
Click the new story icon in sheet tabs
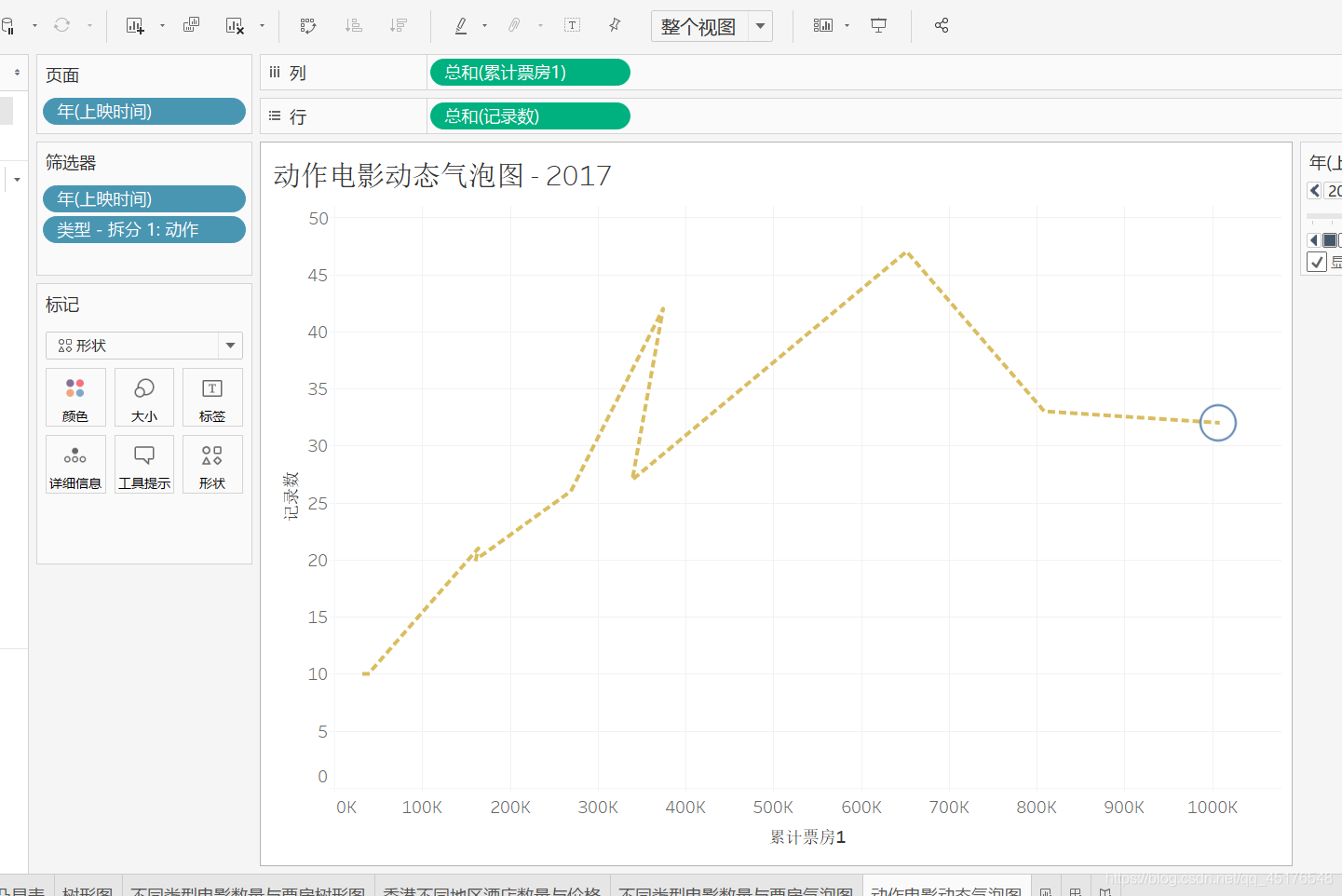(x=1105, y=891)
